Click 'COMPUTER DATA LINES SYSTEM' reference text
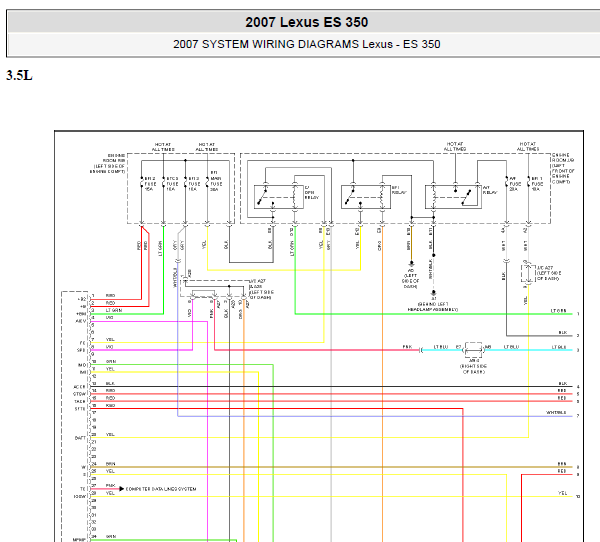Screen dimensions: 600x542 pyautogui.click(x=161, y=489)
